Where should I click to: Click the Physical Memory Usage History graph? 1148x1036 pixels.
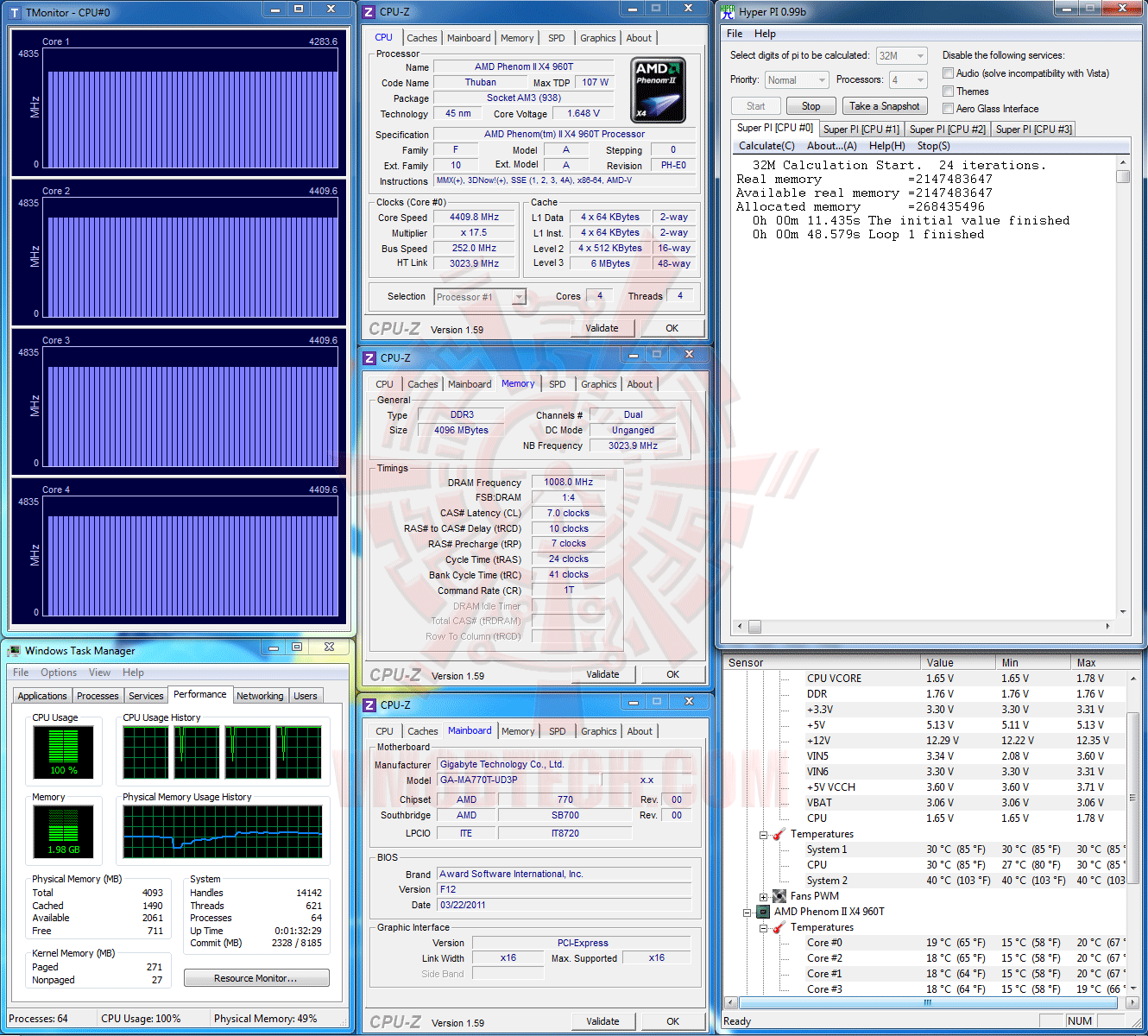223,832
